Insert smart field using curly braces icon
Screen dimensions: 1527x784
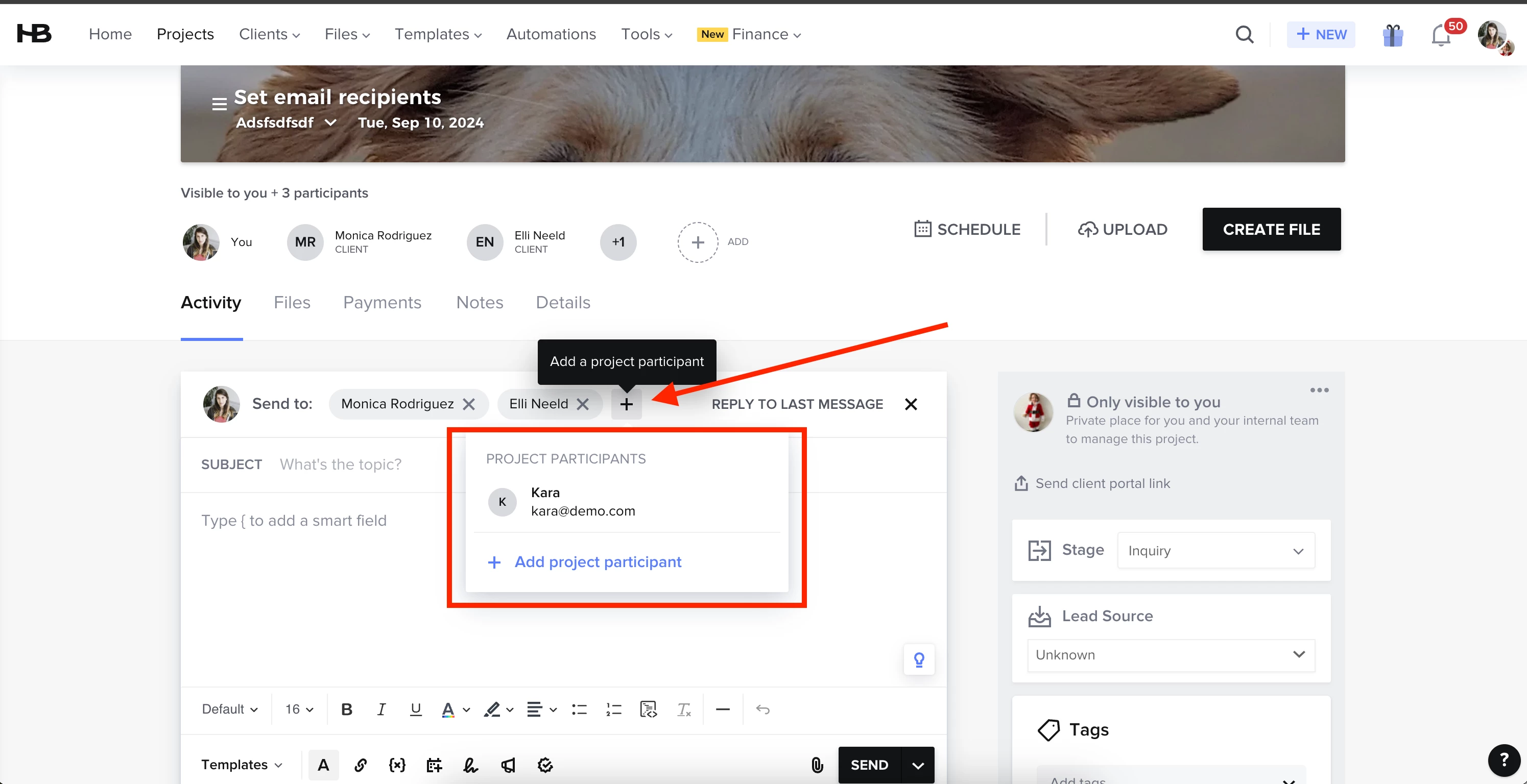pos(397,765)
